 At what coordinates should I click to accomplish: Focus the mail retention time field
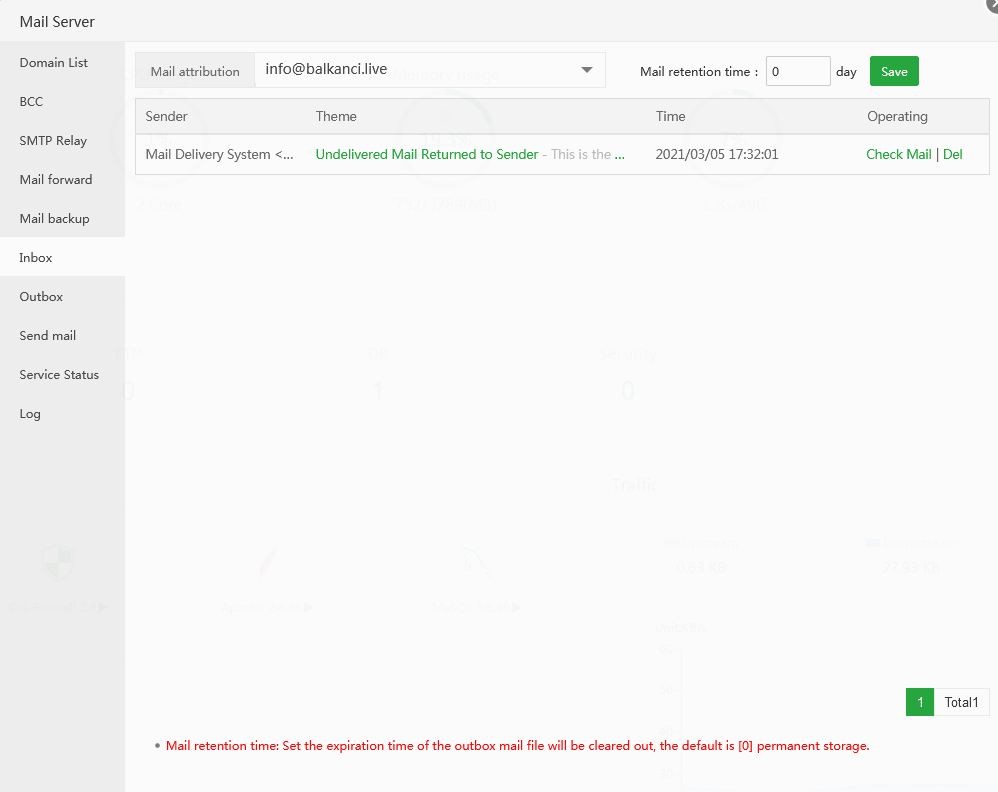point(798,71)
